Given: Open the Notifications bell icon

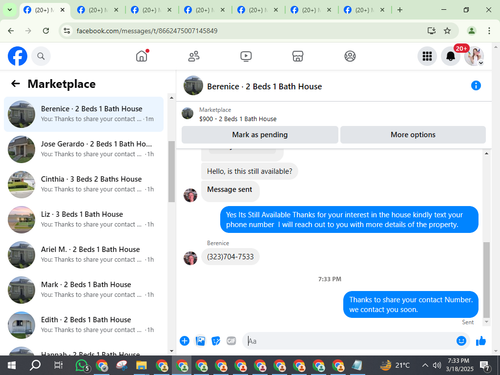Looking at the screenshot, I should coord(450,56).
